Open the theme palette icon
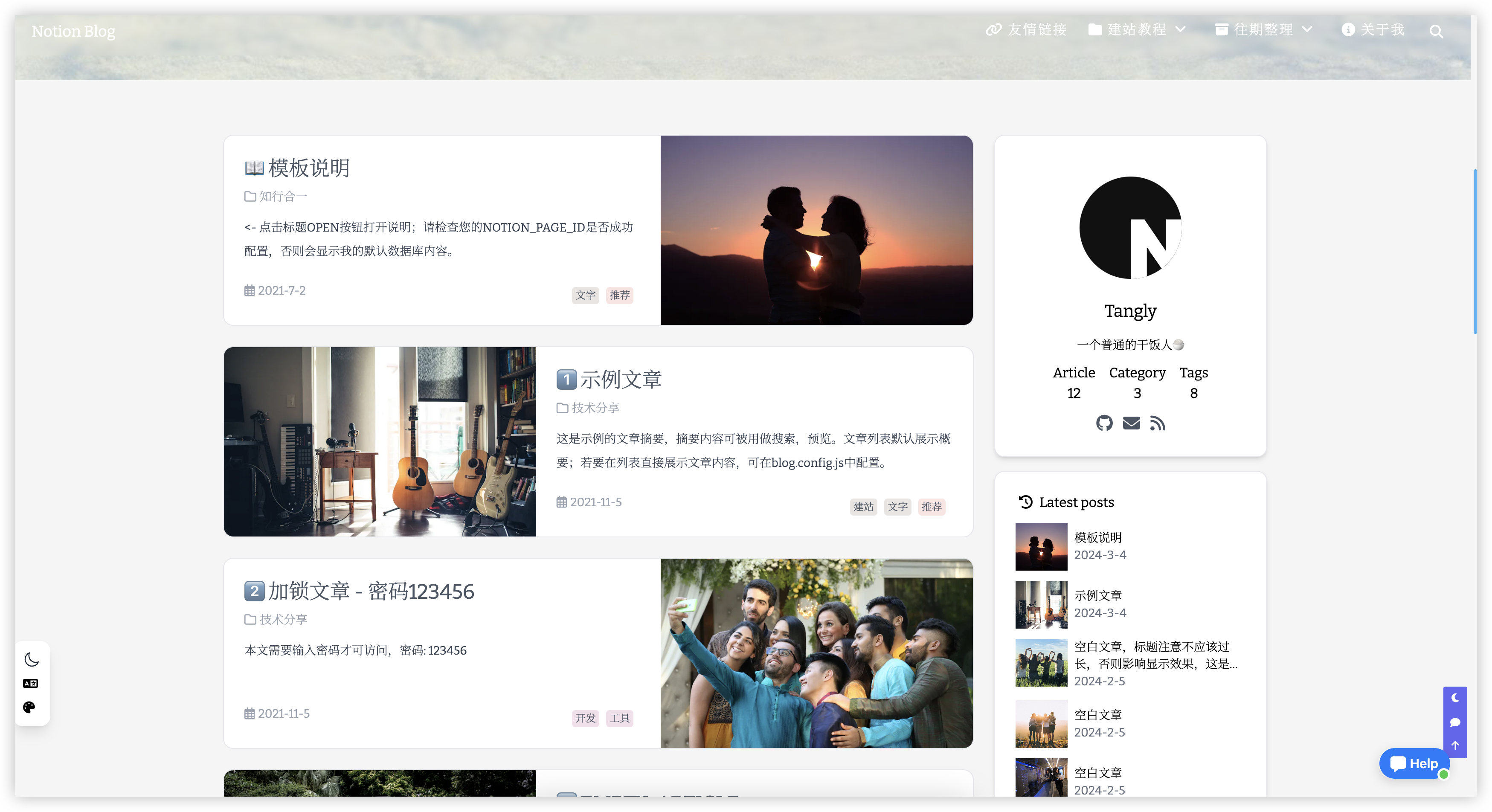1492x812 pixels. point(29,707)
